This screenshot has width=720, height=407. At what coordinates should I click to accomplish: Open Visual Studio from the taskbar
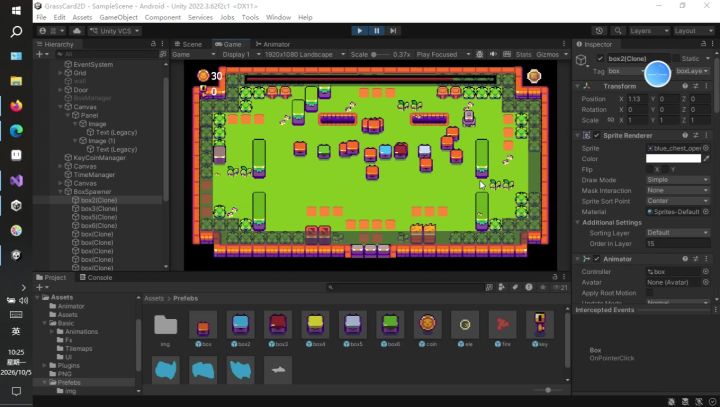point(16,181)
